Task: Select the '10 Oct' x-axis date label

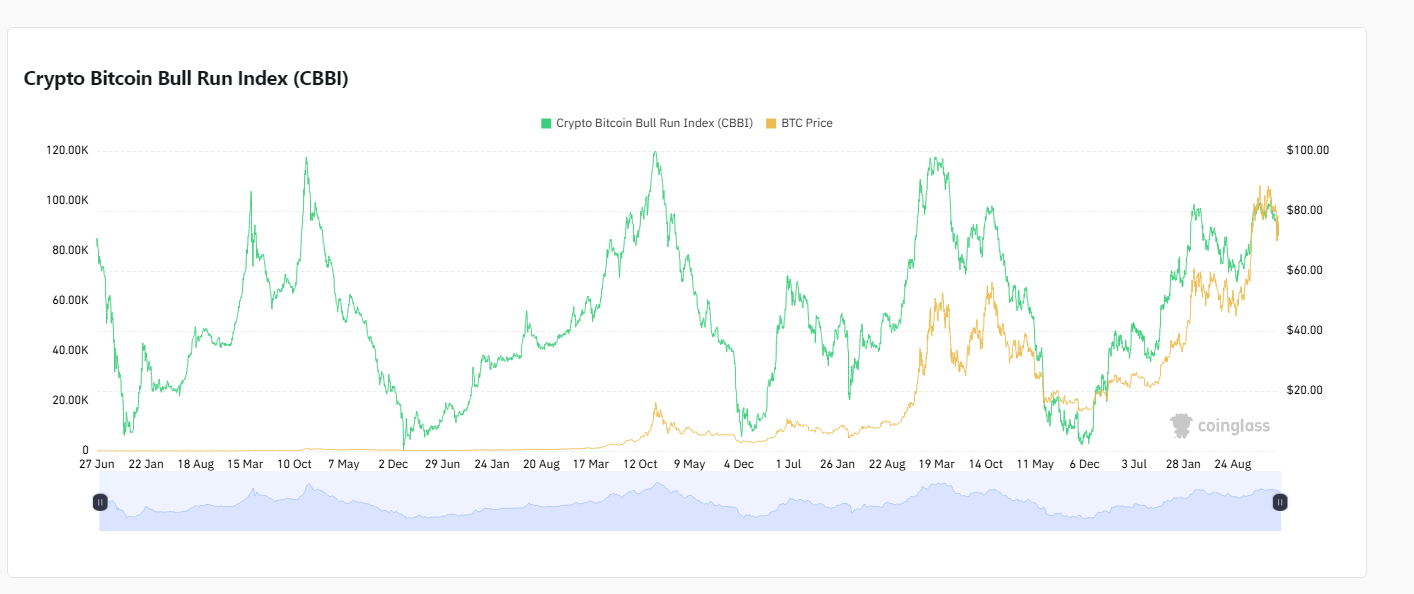Action: point(294,464)
